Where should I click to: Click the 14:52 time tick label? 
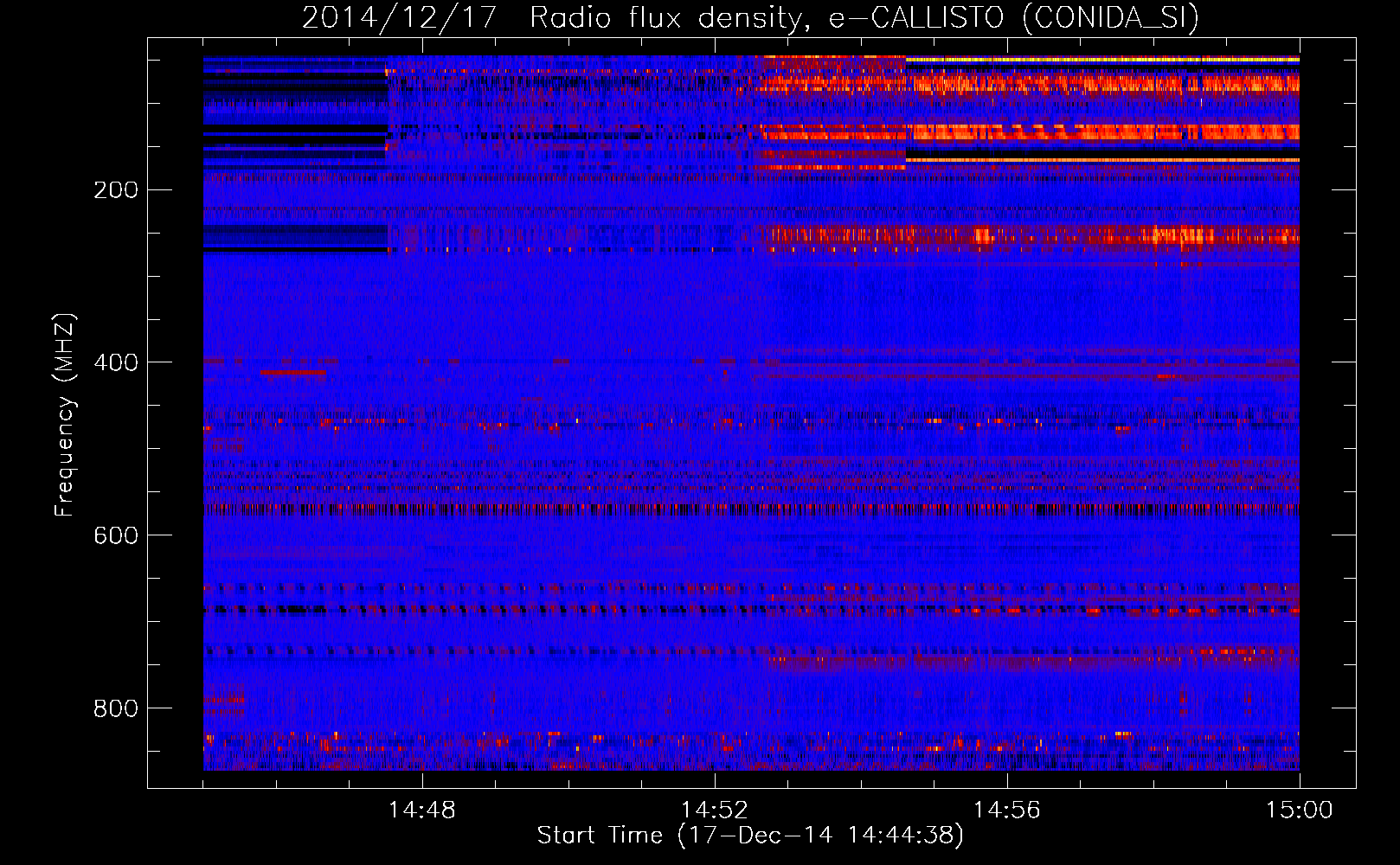[x=715, y=810]
